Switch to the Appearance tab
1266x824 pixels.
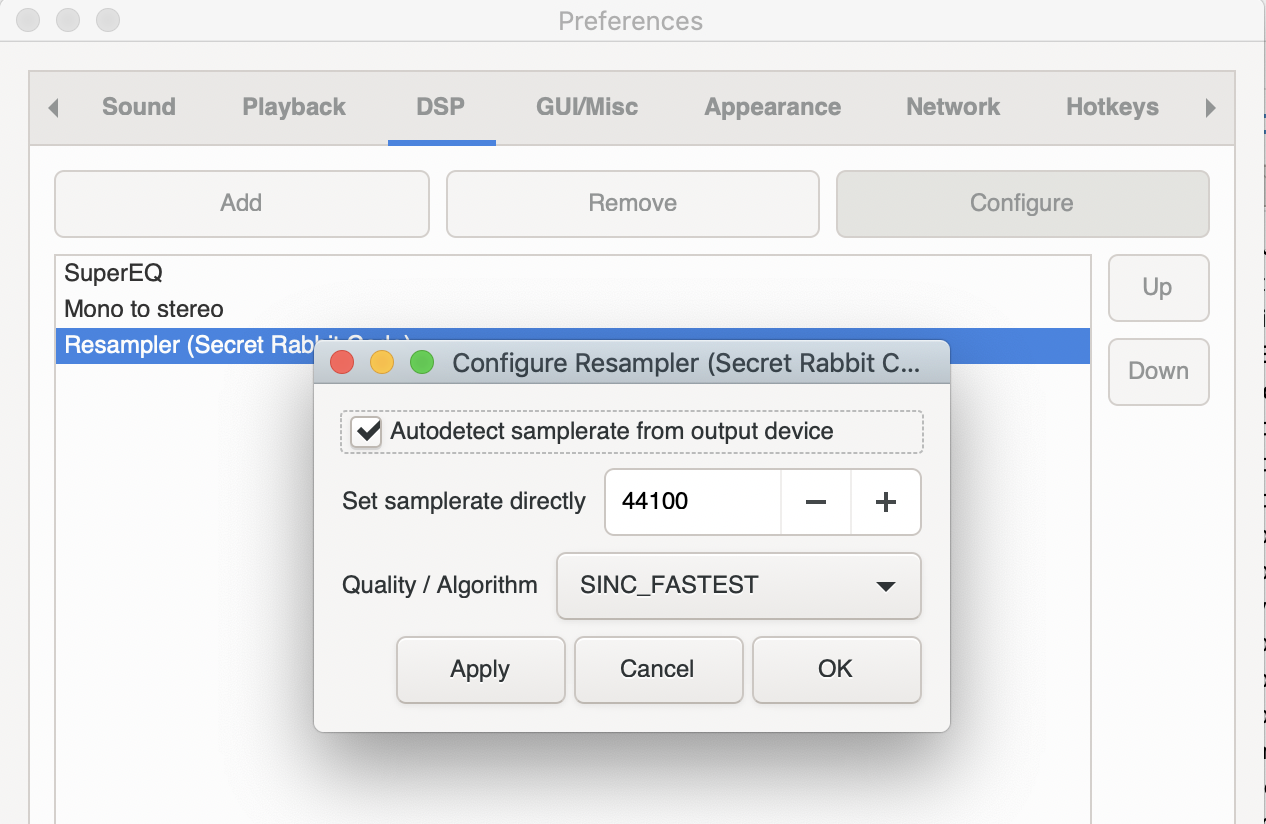[772, 107]
